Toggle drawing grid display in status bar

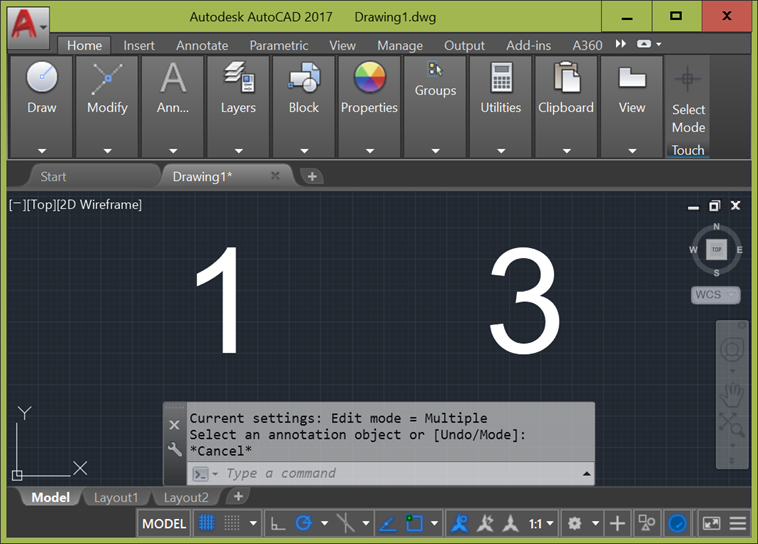(x=207, y=523)
